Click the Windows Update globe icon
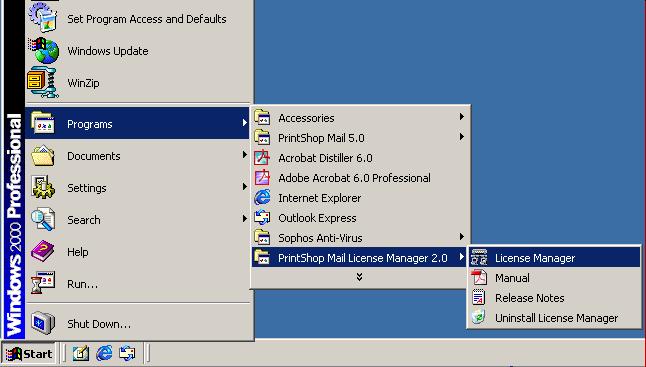The height and width of the screenshot is (367, 646). tap(43, 50)
